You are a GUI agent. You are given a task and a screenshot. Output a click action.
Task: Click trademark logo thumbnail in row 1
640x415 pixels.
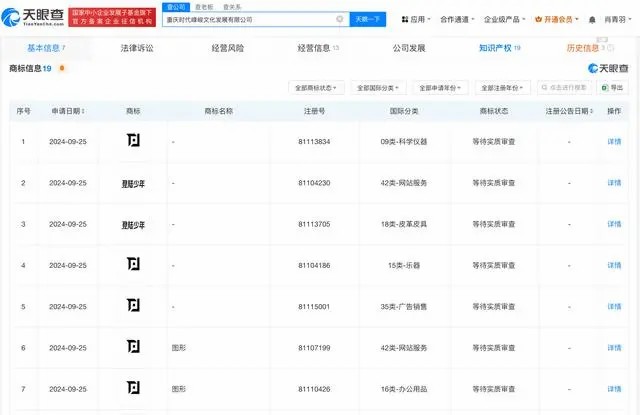click(133, 142)
